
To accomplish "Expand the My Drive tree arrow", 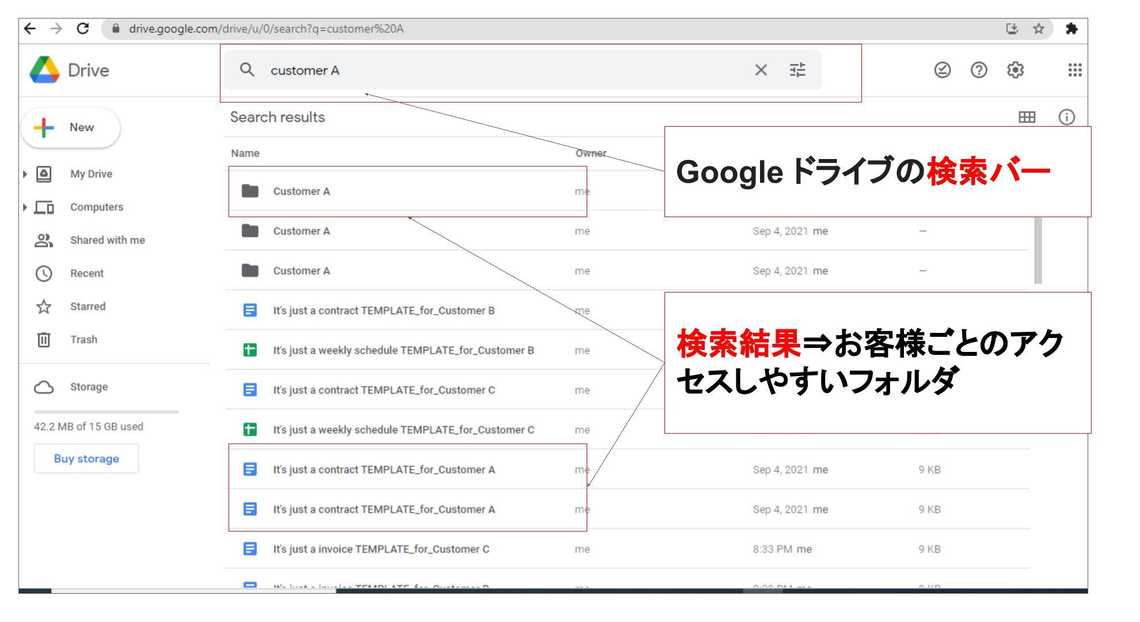I will click(x=25, y=174).
